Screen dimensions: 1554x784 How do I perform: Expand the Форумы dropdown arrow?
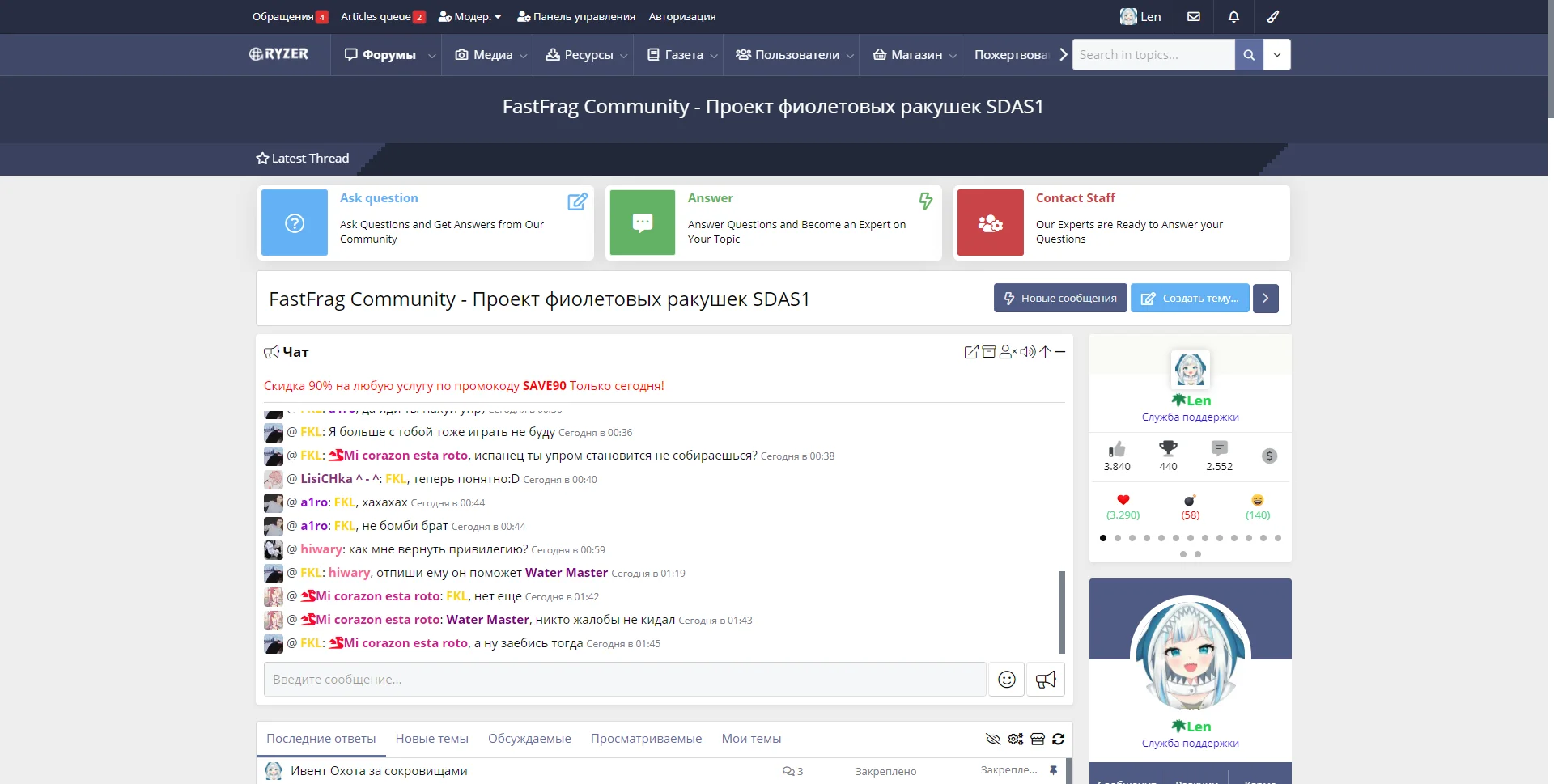[x=431, y=56]
